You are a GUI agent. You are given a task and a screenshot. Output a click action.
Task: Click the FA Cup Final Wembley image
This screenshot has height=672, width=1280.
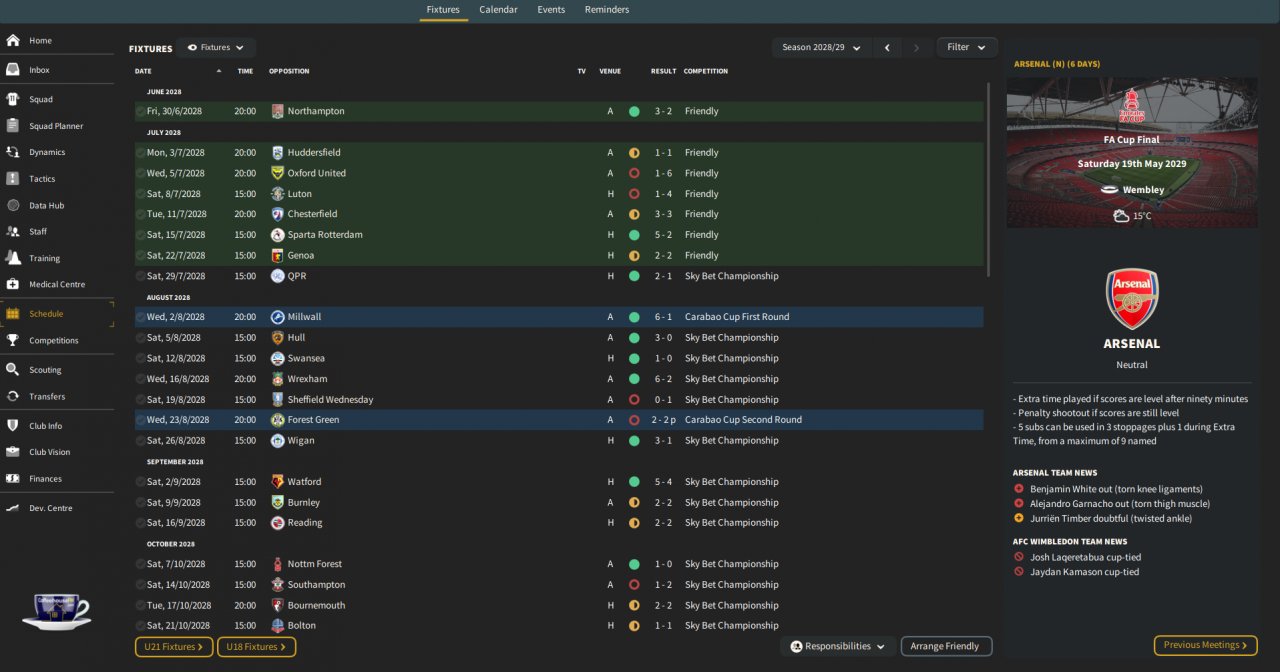coord(1132,153)
